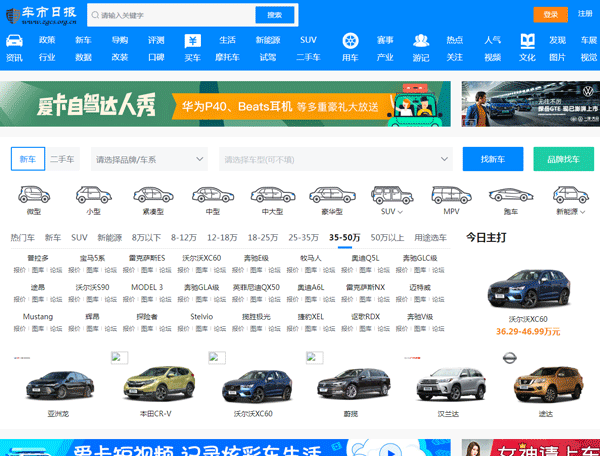Switch to the 热门车 tab

[x=23, y=238]
